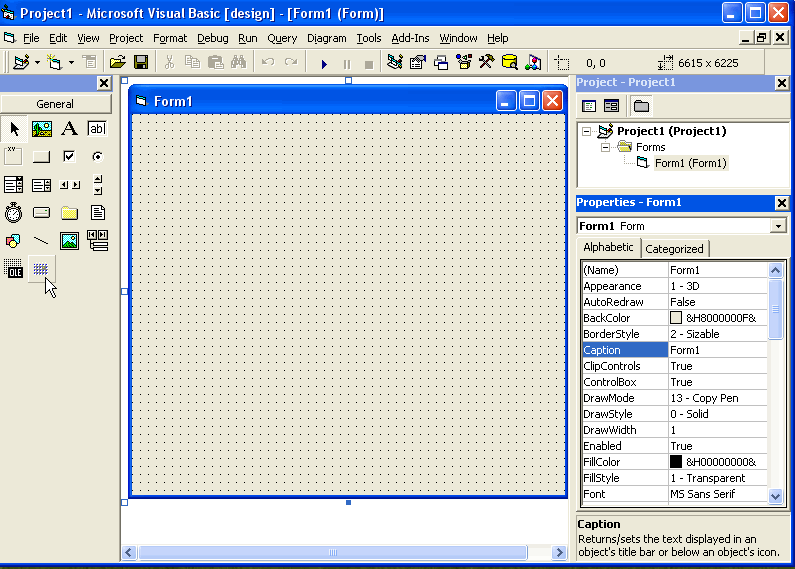Click the BorderStyle value 2 - Sizable

click(695, 334)
